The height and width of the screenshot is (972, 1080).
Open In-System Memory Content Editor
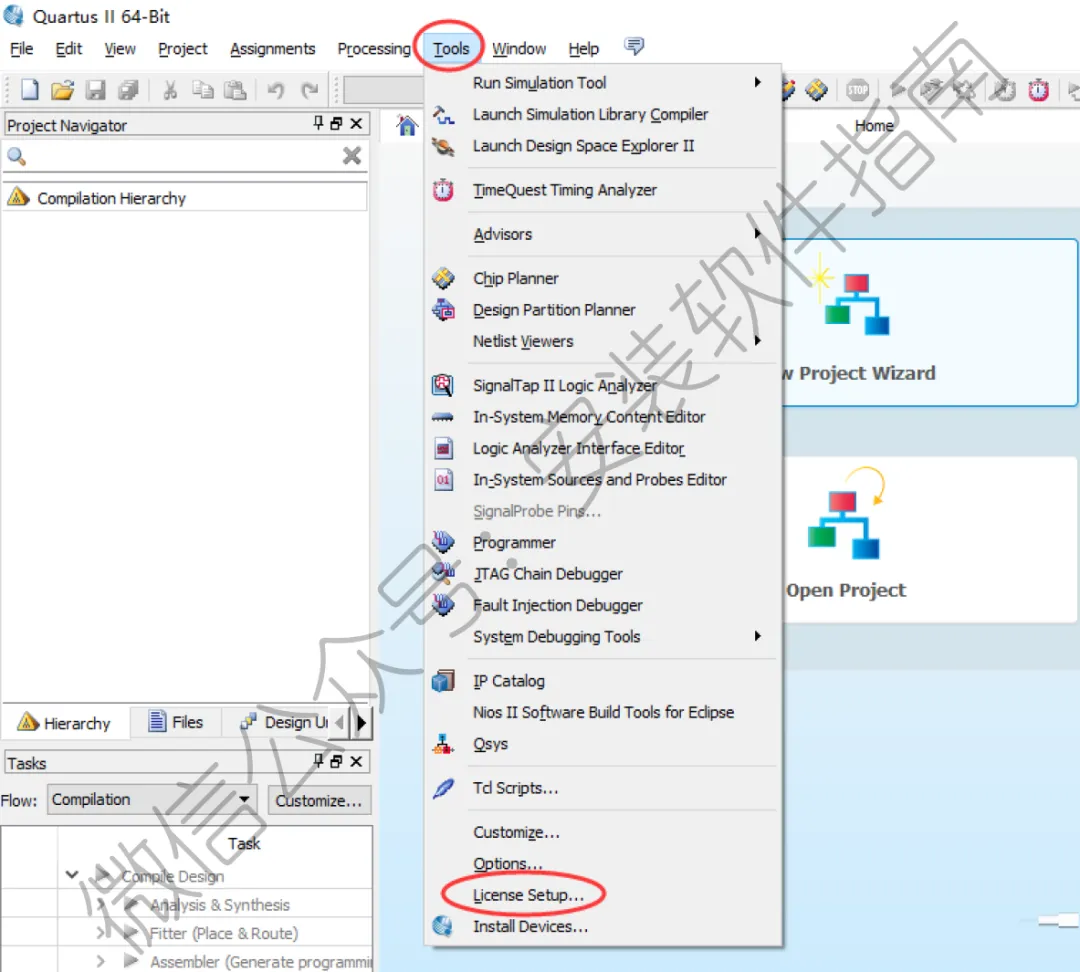tap(603, 417)
